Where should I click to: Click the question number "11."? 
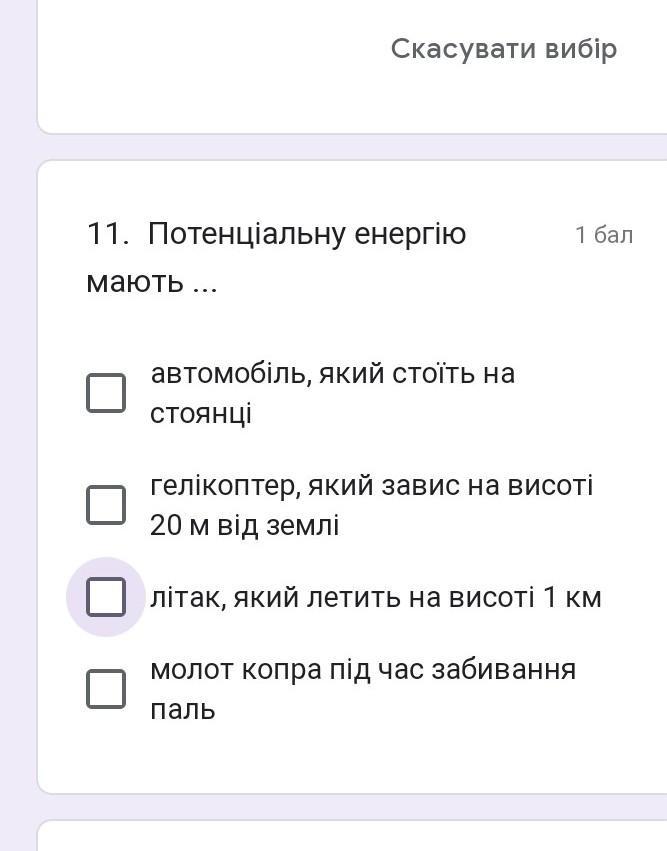(x=108, y=235)
